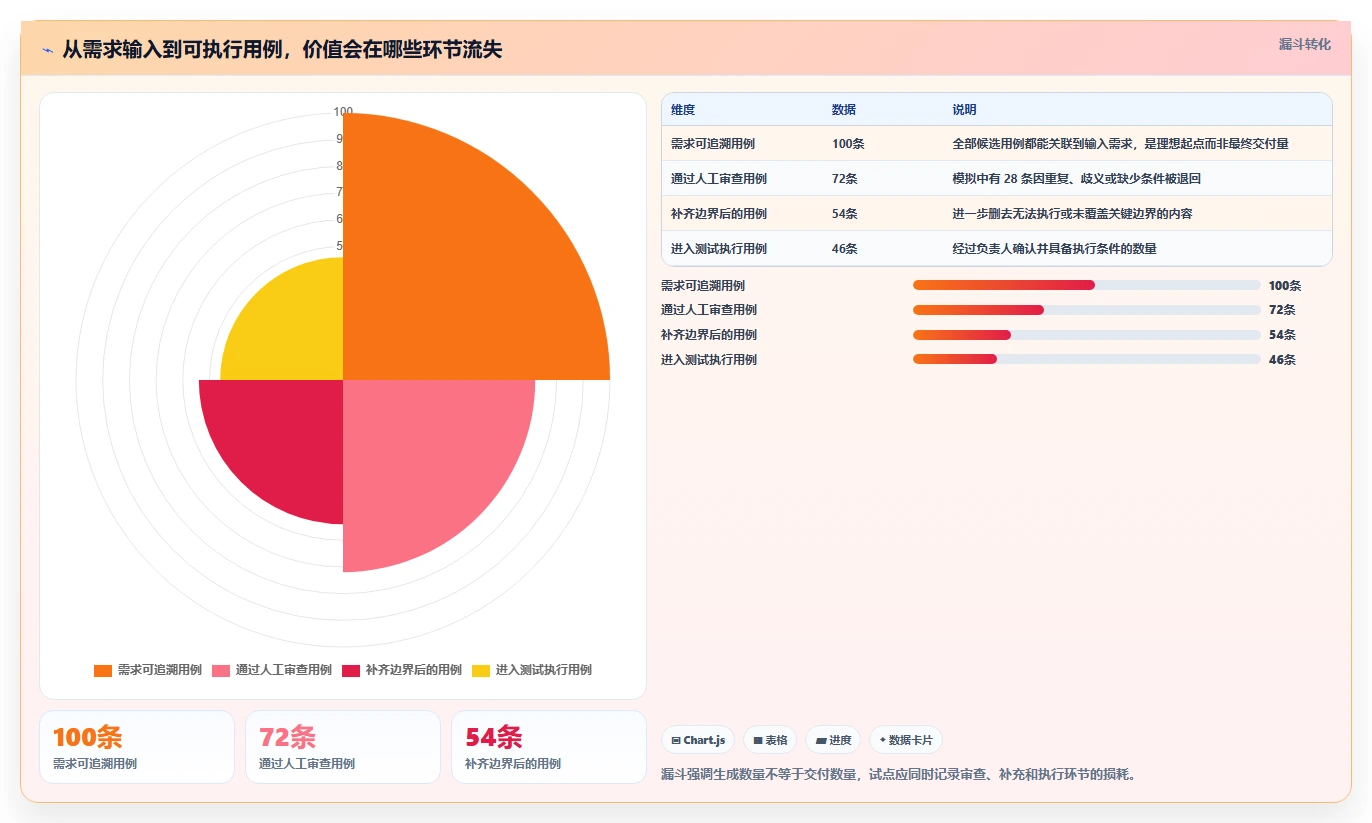
Task: Click the yellow legend color box
Action: [x=481, y=671]
